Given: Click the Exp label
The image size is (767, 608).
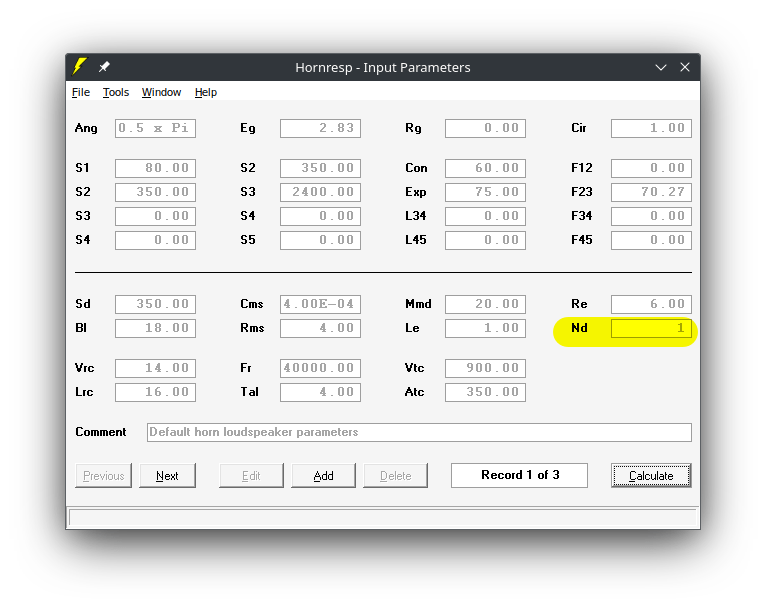Looking at the screenshot, I should coord(416,192).
